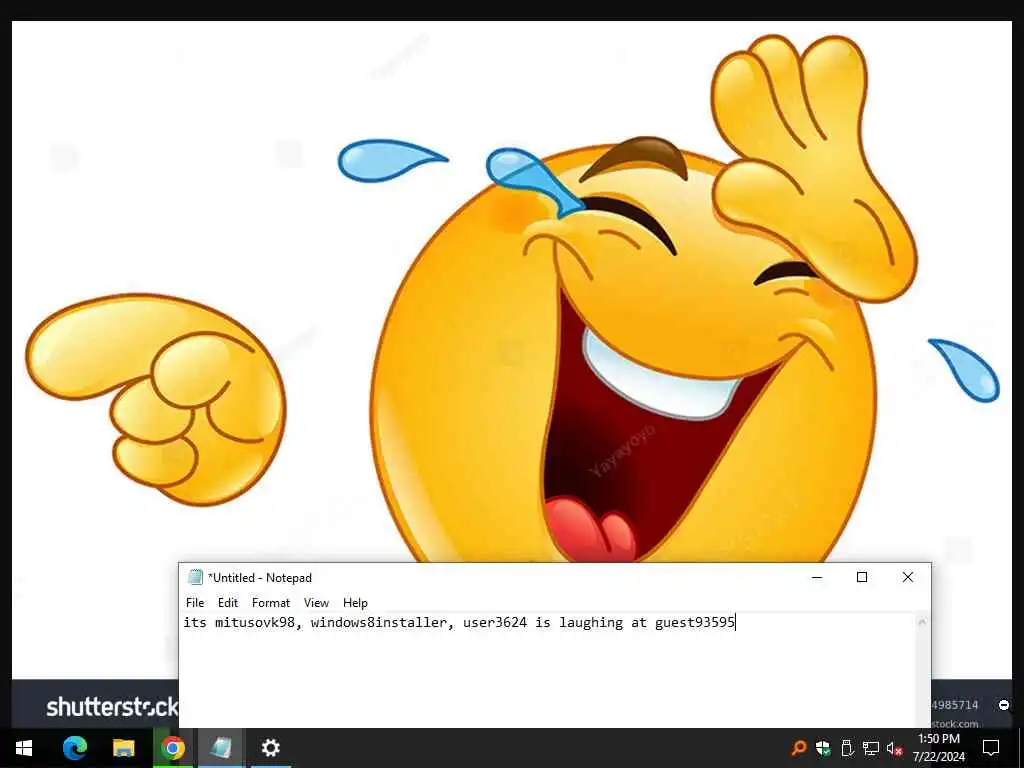Click the Notepad icon in the title bar
Viewport: 1024px width, 768px height.
pos(195,577)
